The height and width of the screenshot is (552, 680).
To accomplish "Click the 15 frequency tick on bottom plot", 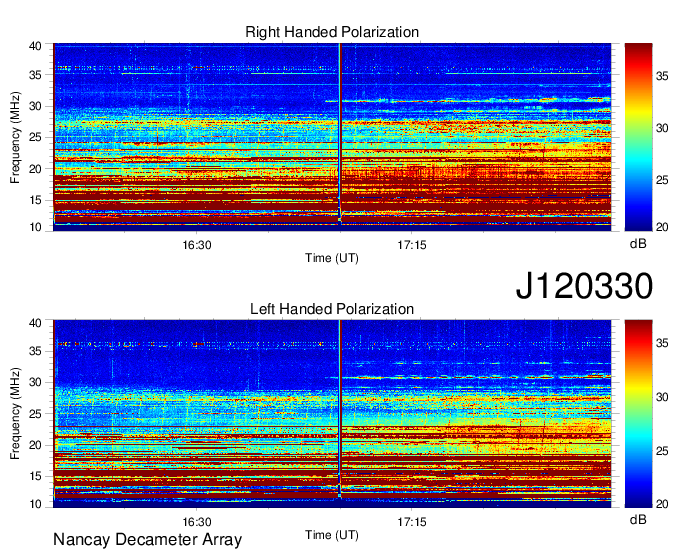I will tap(35, 477).
